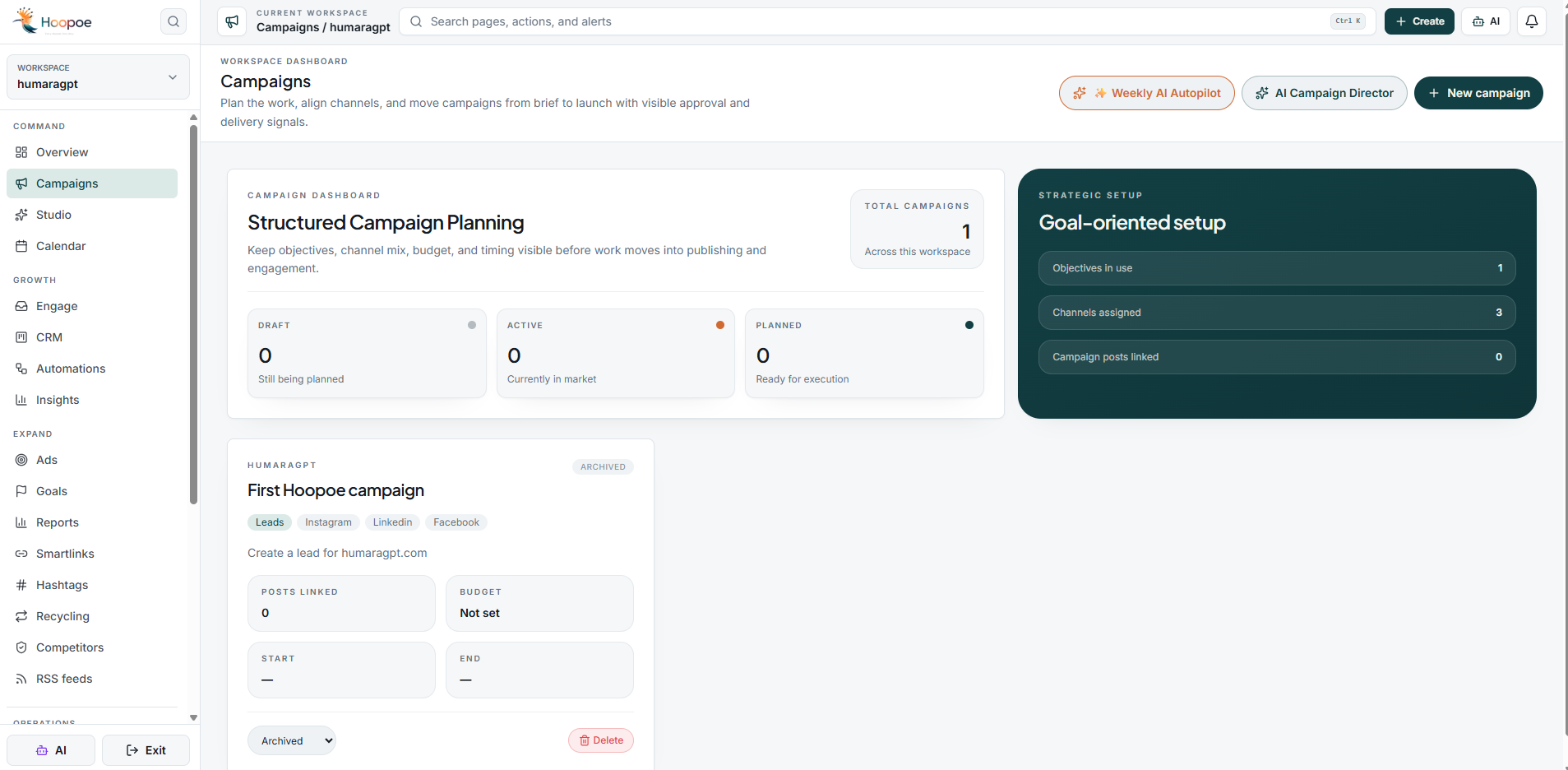Select the Leads tag chip
The image size is (1568, 770).
(270, 522)
